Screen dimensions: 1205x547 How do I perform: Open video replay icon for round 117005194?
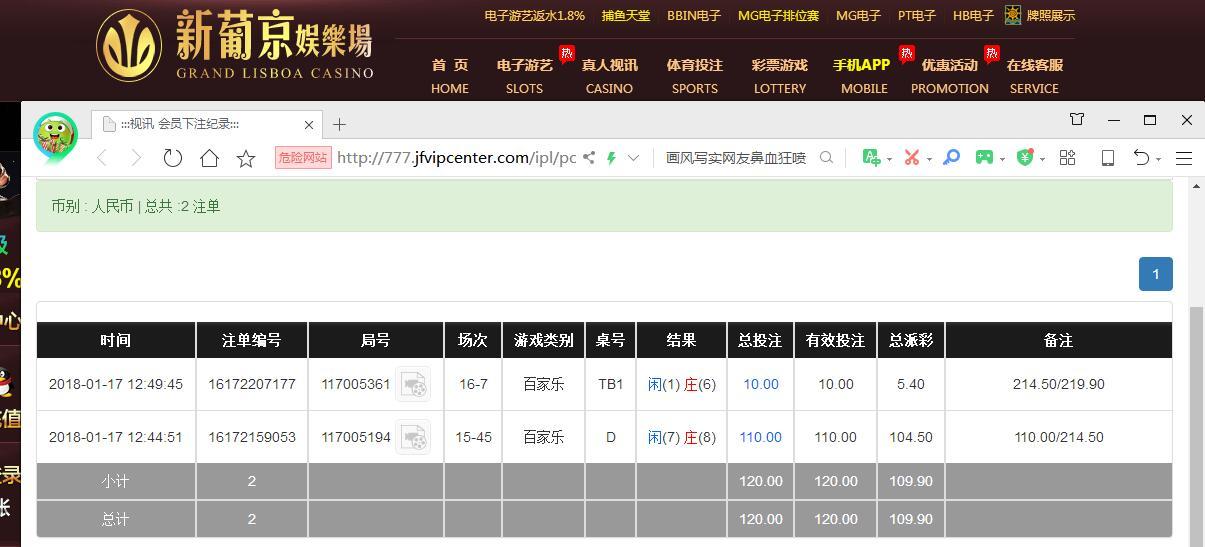413,437
